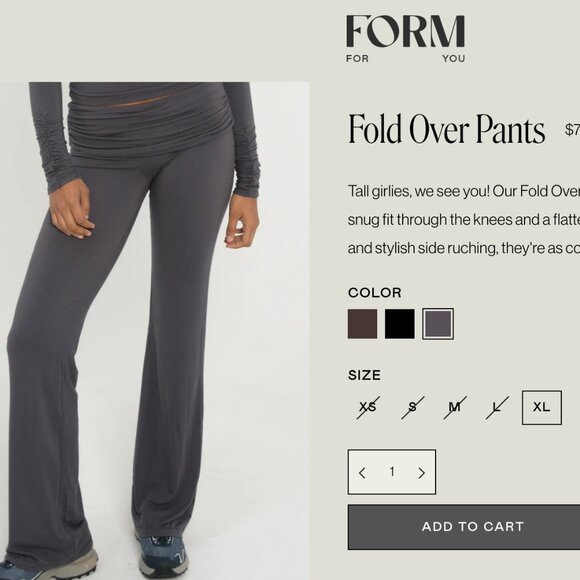Select the XL size option

(542, 407)
